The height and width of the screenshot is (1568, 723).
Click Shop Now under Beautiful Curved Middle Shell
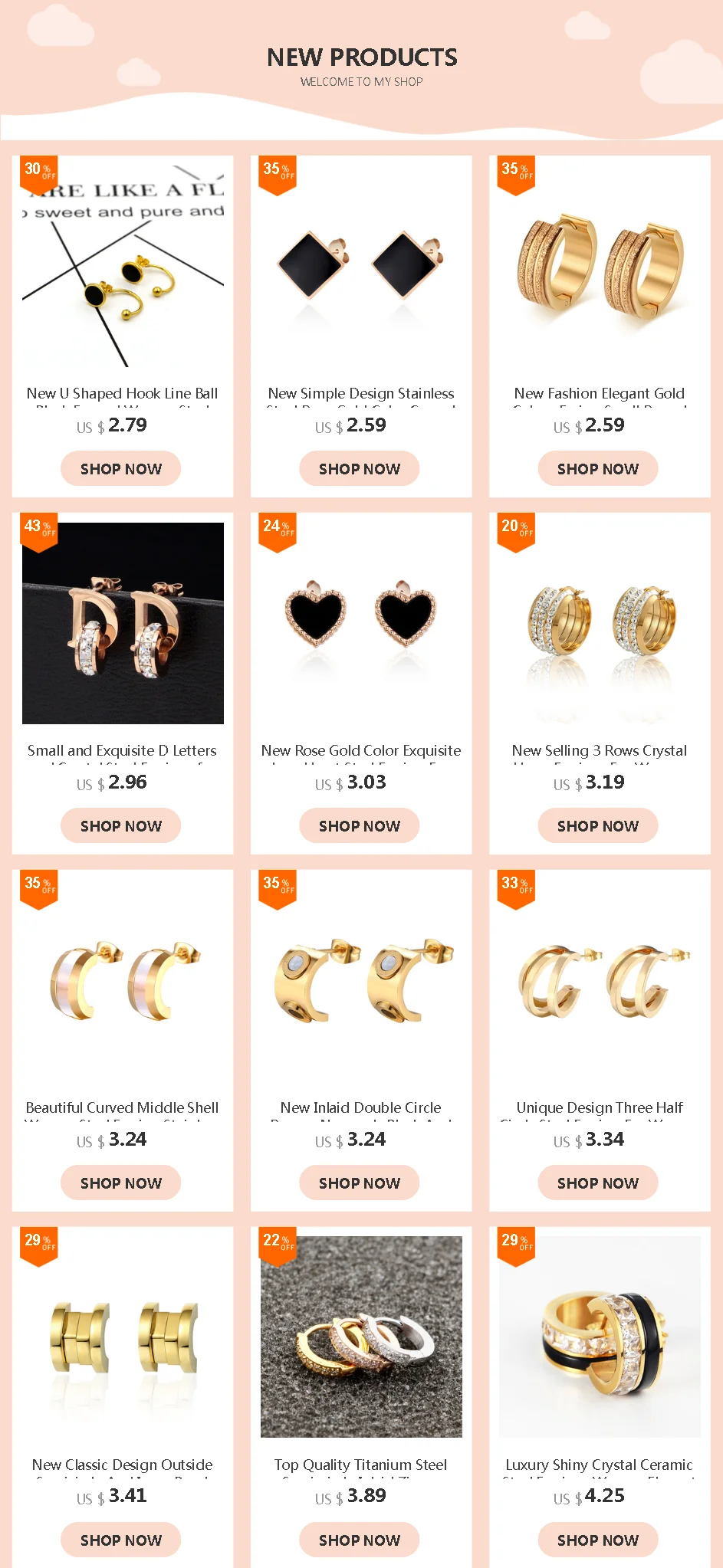(121, 1183)
